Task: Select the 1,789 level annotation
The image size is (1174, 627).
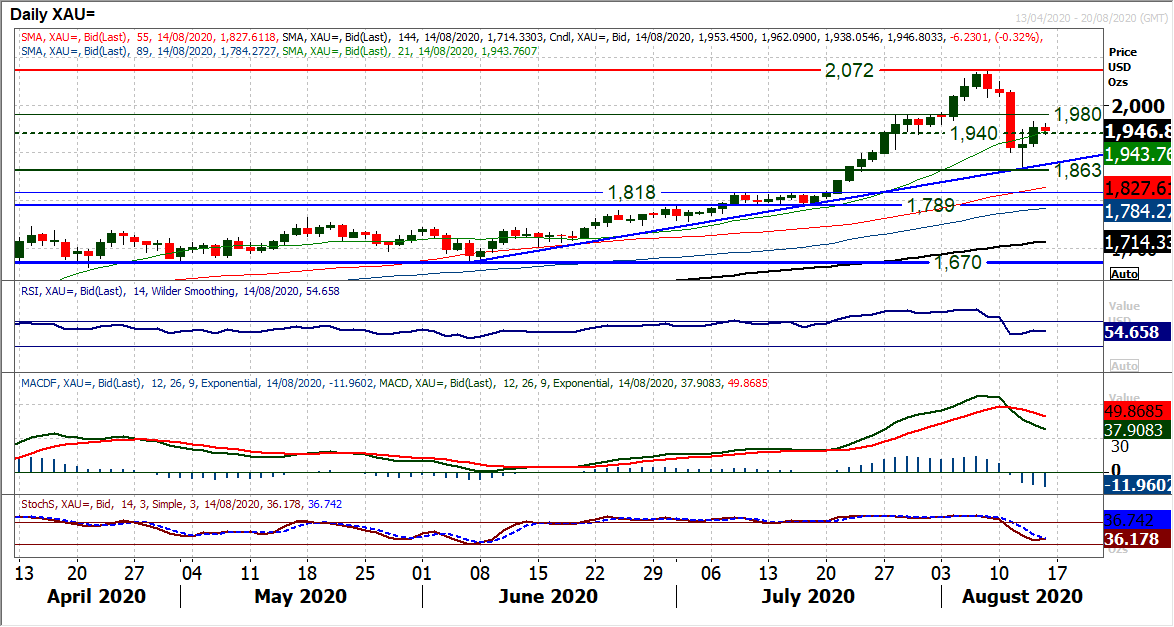Action: 930,205
